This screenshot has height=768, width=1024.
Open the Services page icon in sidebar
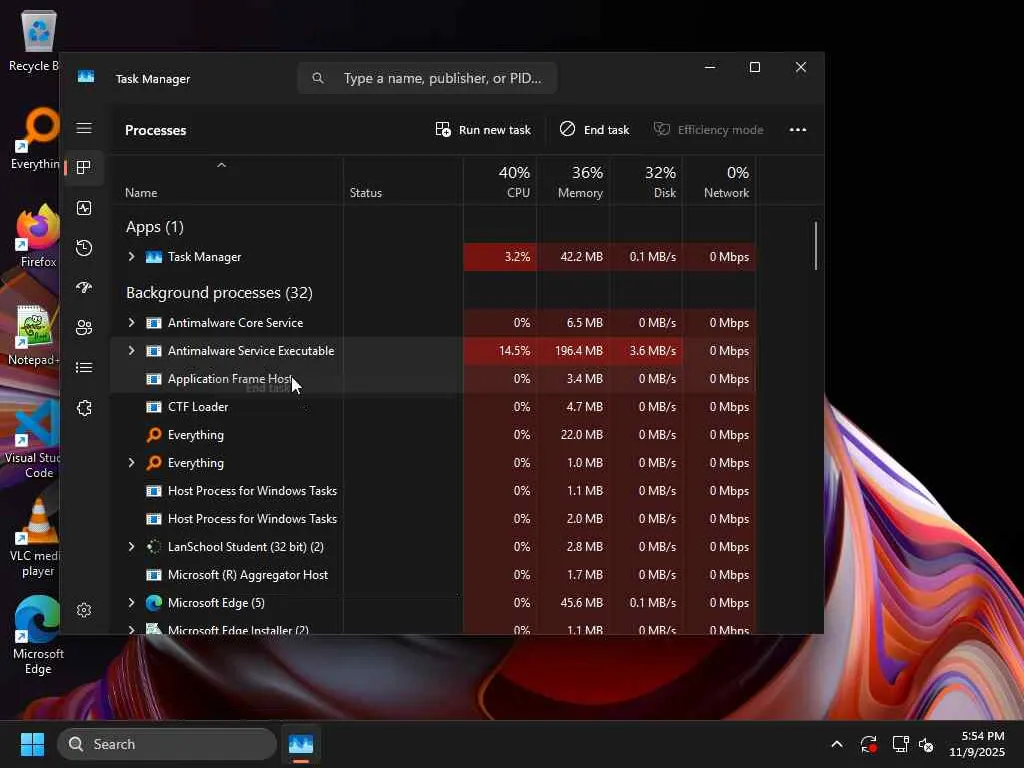point(84,408)
